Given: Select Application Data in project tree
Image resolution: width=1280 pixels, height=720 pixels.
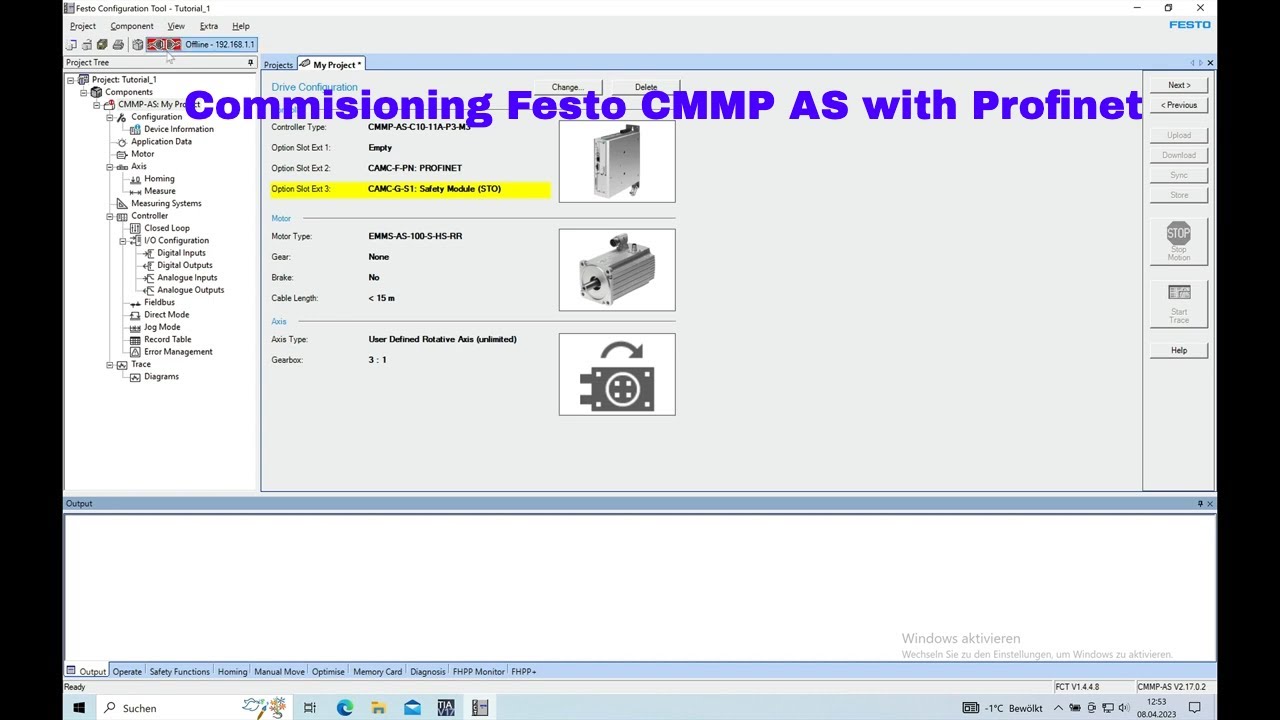Looking at the screenshot, I should [x=161, y=141].
